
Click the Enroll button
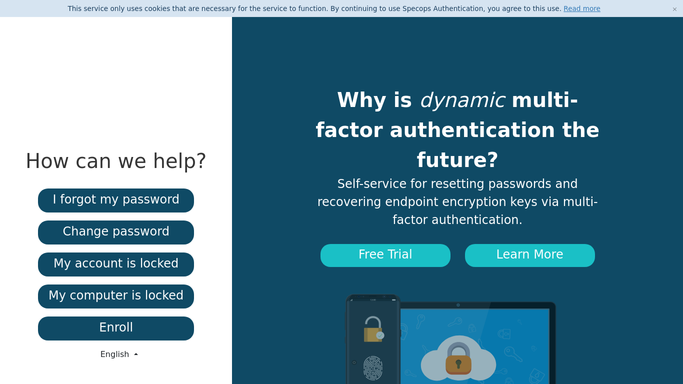coord(116,328)
